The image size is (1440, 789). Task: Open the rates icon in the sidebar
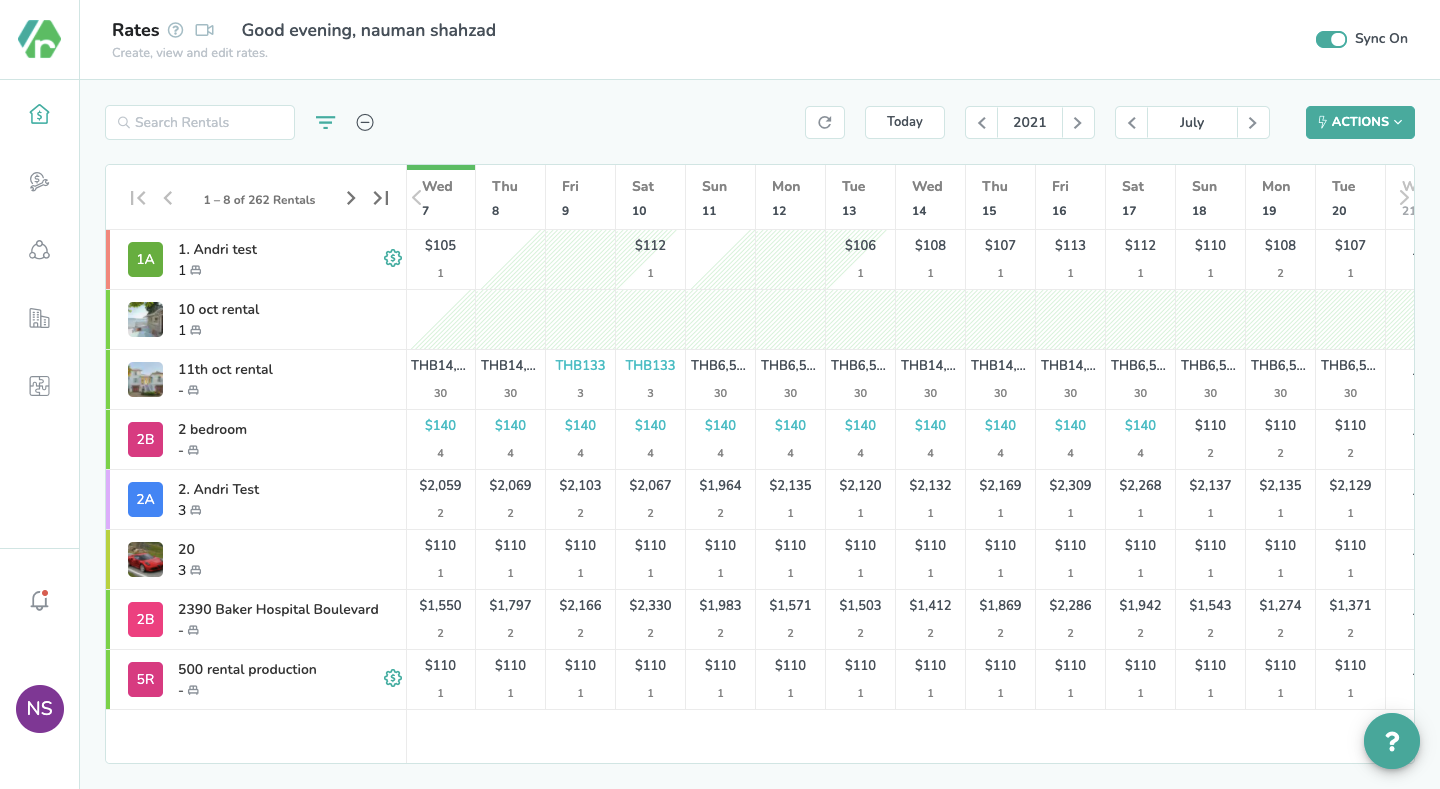click(39, 114)
